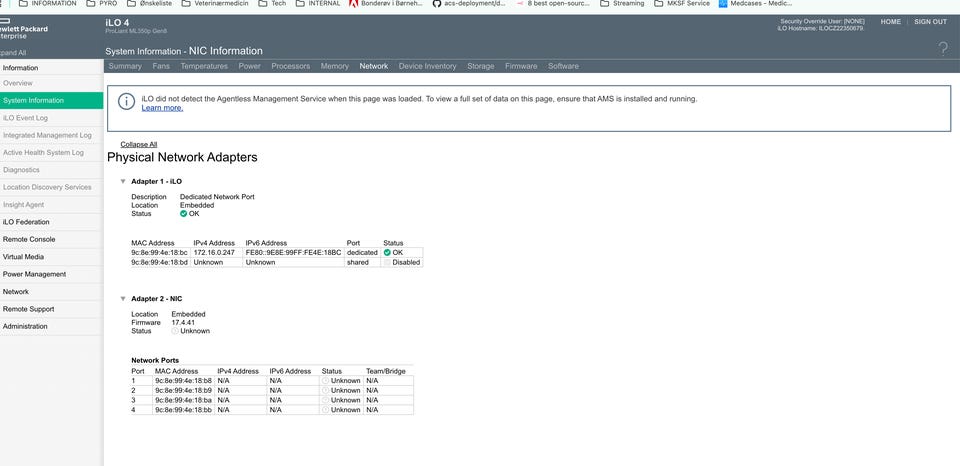Click Expand All in the sidebar

pyautogui.click(x=12, y=53)
